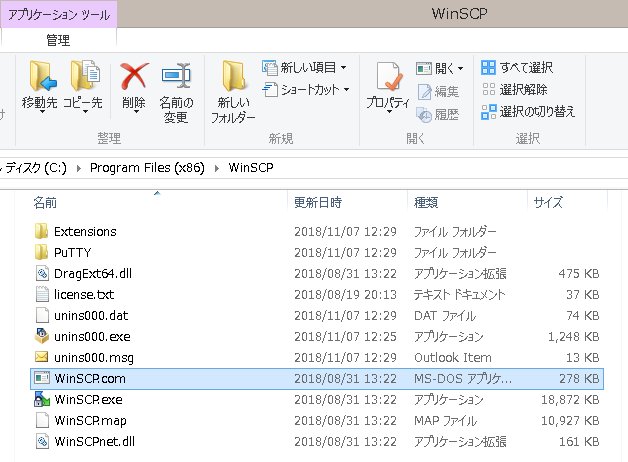628x462 pixels.
Task: Select the file name unins000.dat
Action: coord(91,315)
